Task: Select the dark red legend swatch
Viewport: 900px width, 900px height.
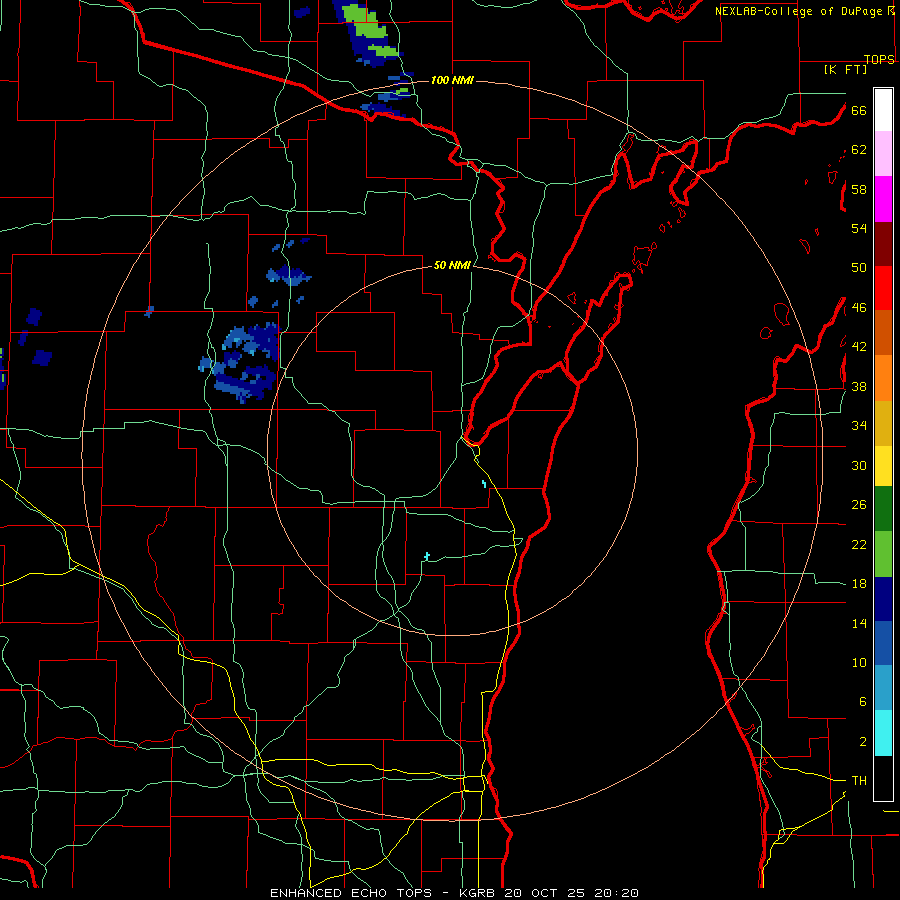Action: tap(883, 245)
